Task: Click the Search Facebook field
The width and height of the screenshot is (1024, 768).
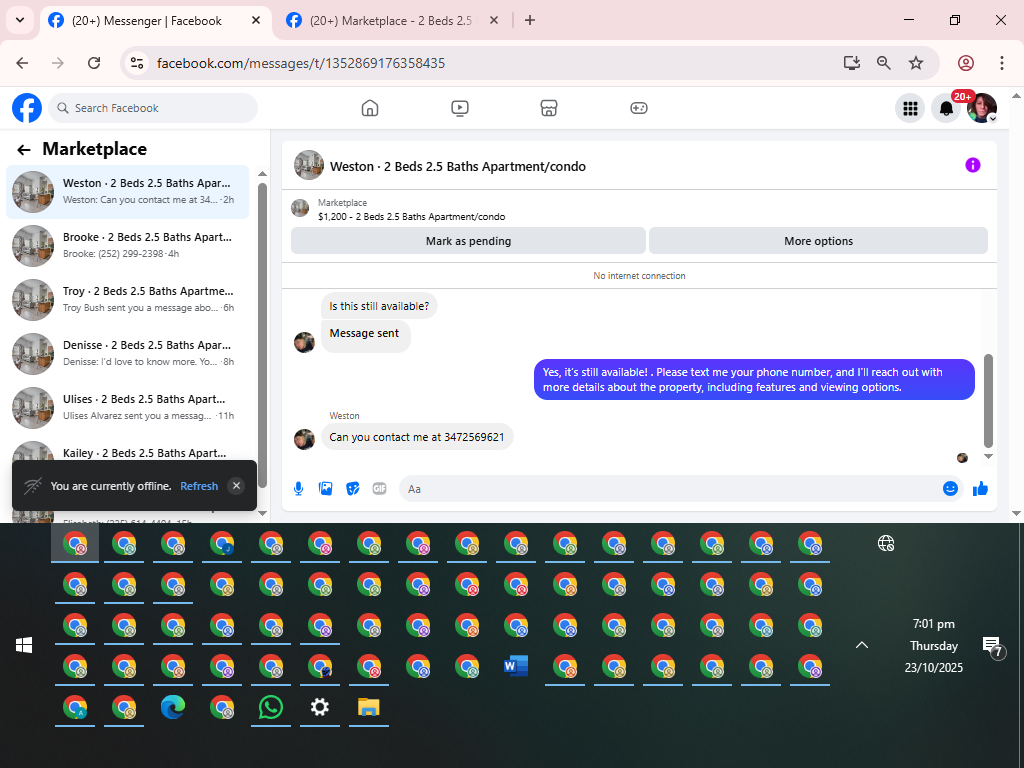Action: [153, 108]
